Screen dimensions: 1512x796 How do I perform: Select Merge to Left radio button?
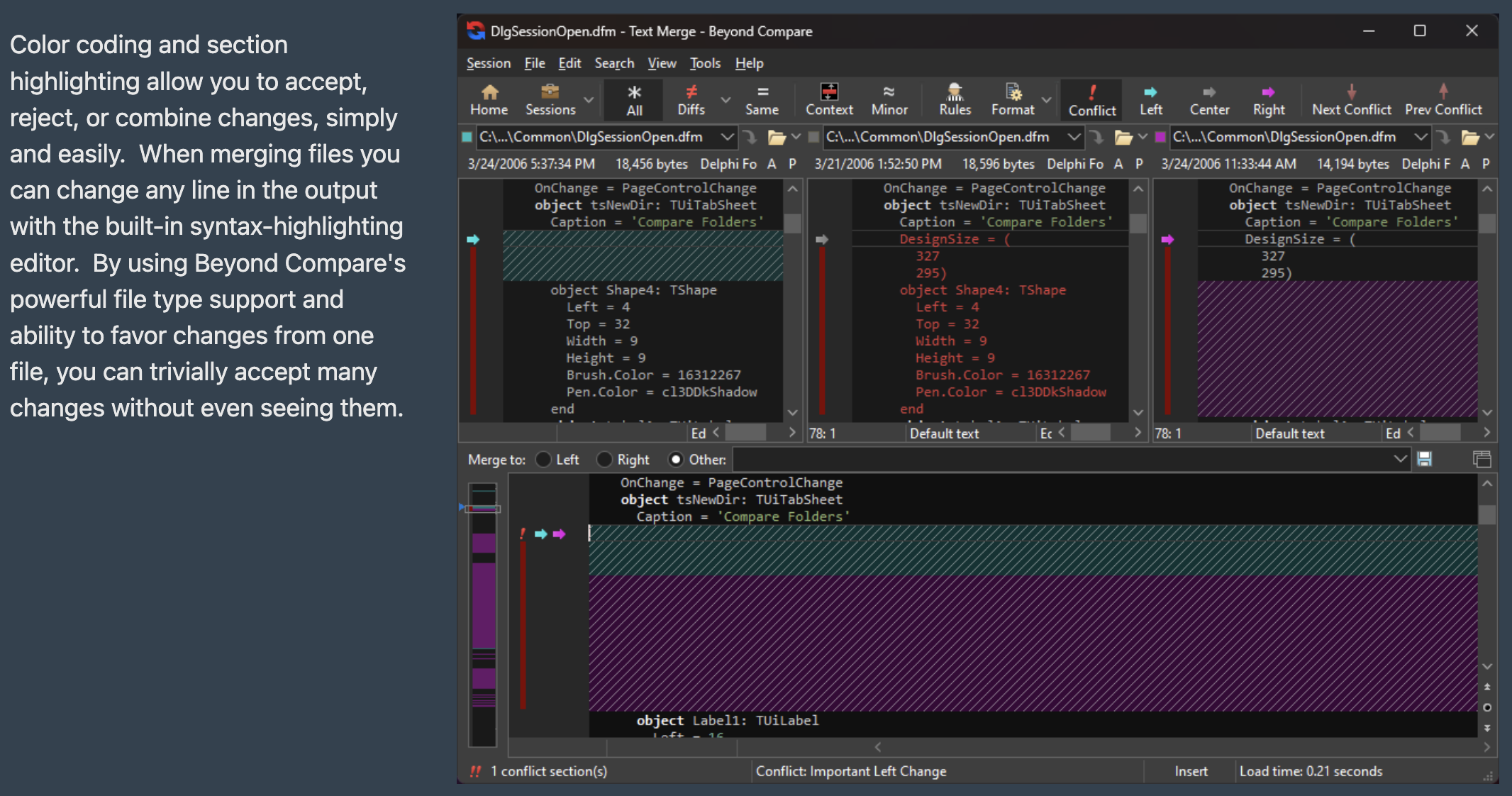543,460
